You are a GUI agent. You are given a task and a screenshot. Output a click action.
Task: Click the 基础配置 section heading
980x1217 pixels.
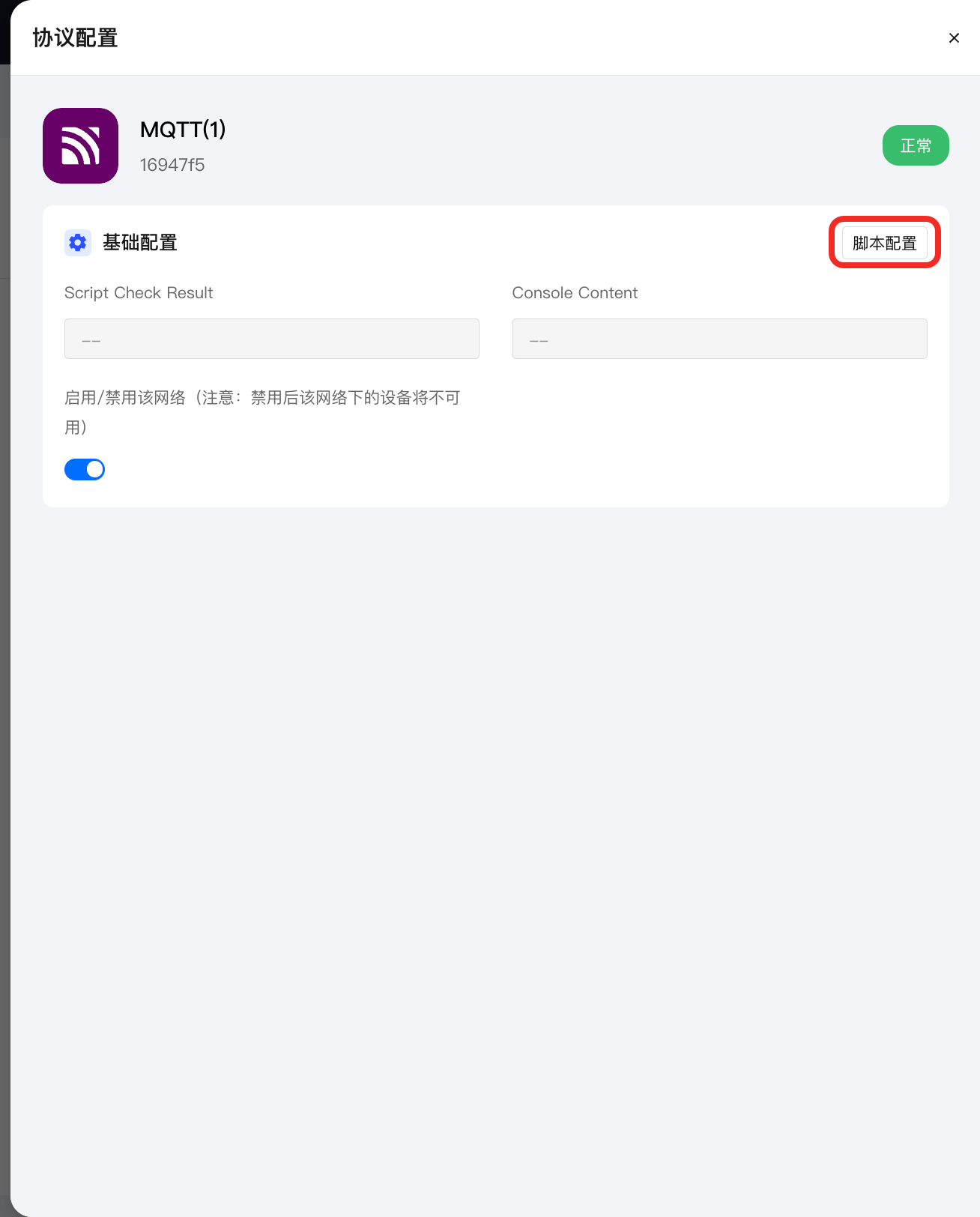tap(140, 243)
